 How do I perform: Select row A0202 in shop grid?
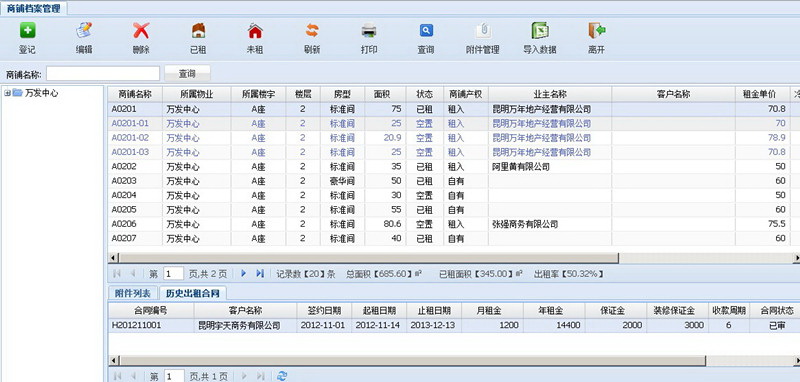pyautogui.click(x=454, y=166)
